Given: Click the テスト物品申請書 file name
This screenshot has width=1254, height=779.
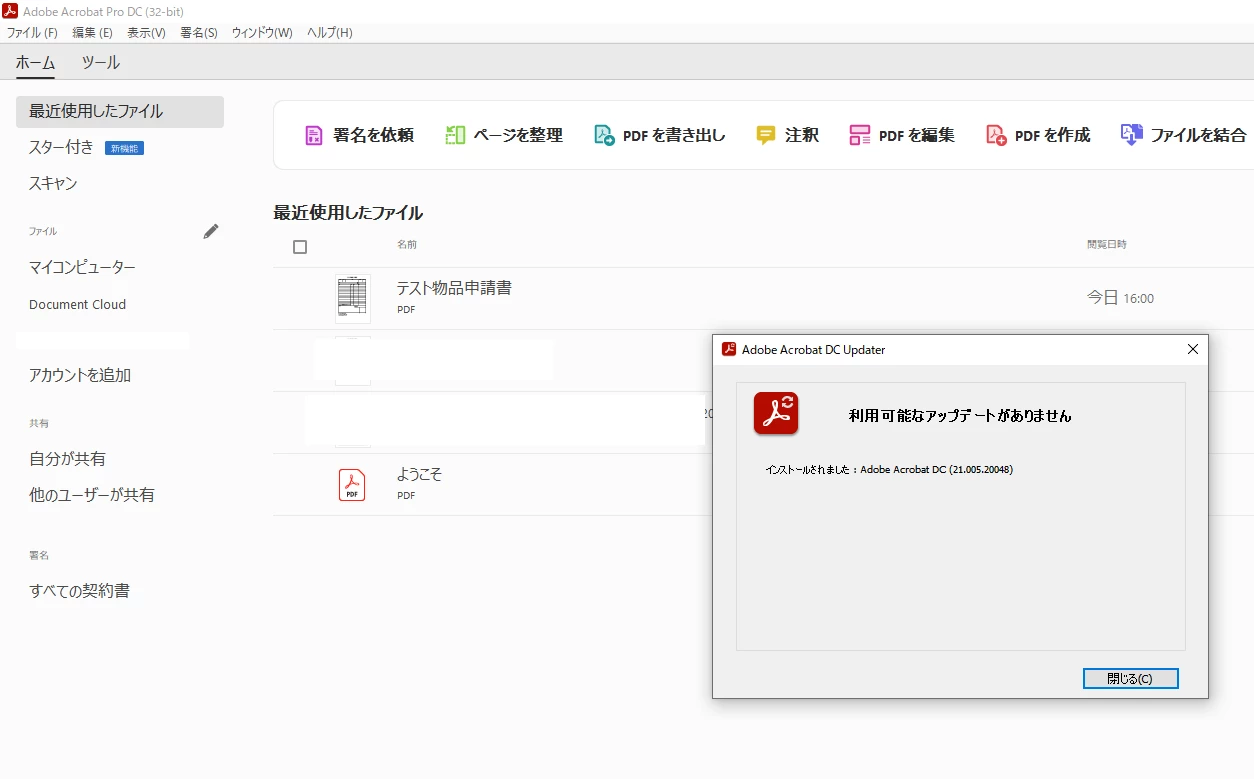Looking at the screenshot, I should coord(454,288).
